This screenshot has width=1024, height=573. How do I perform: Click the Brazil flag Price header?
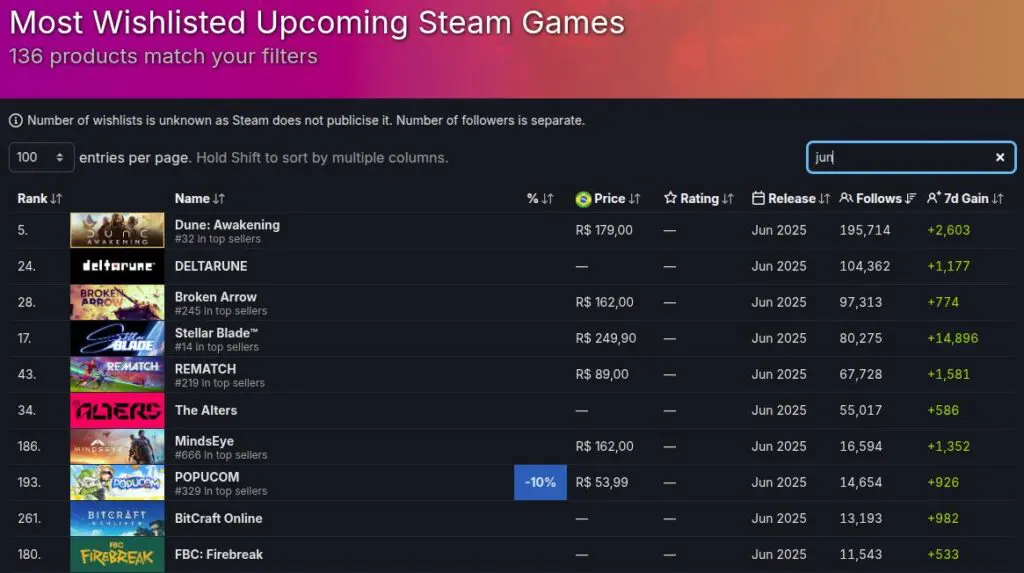click(607, 199)
